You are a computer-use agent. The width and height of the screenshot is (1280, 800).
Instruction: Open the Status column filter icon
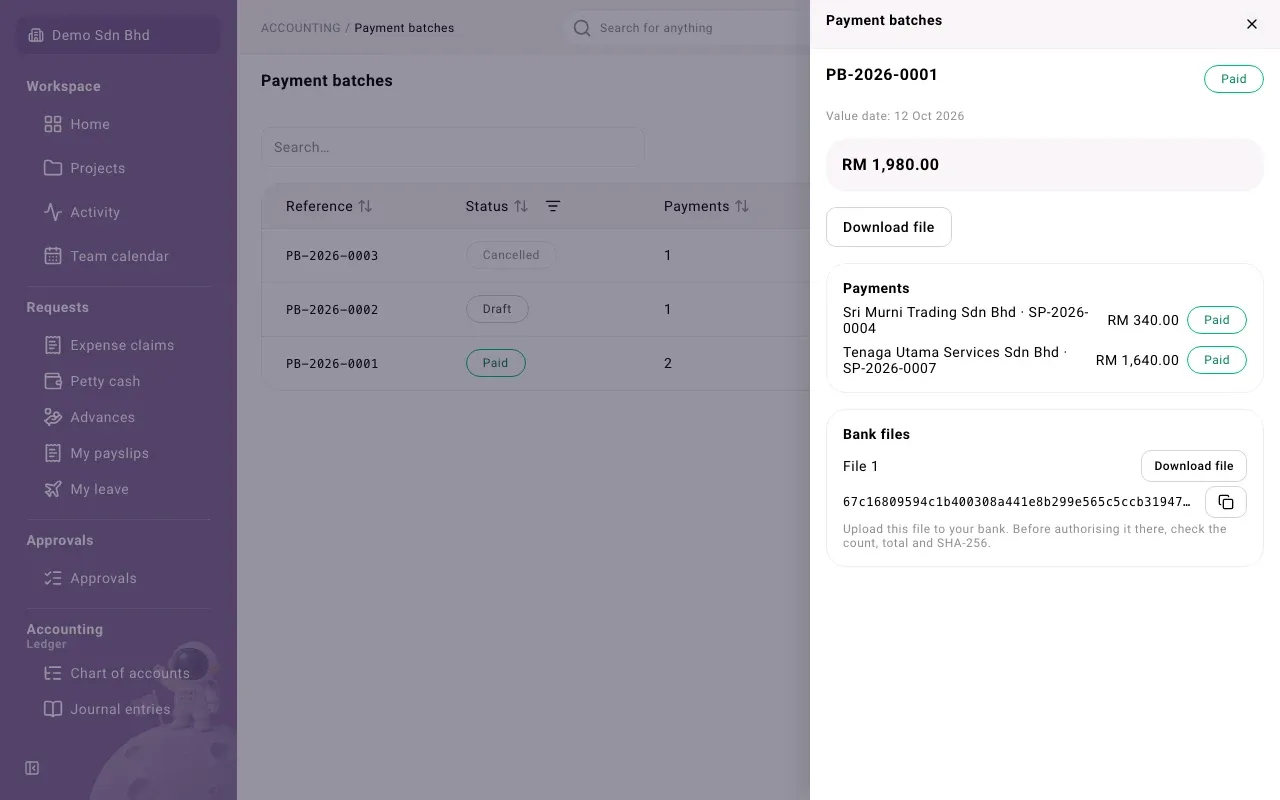[553, 206]
